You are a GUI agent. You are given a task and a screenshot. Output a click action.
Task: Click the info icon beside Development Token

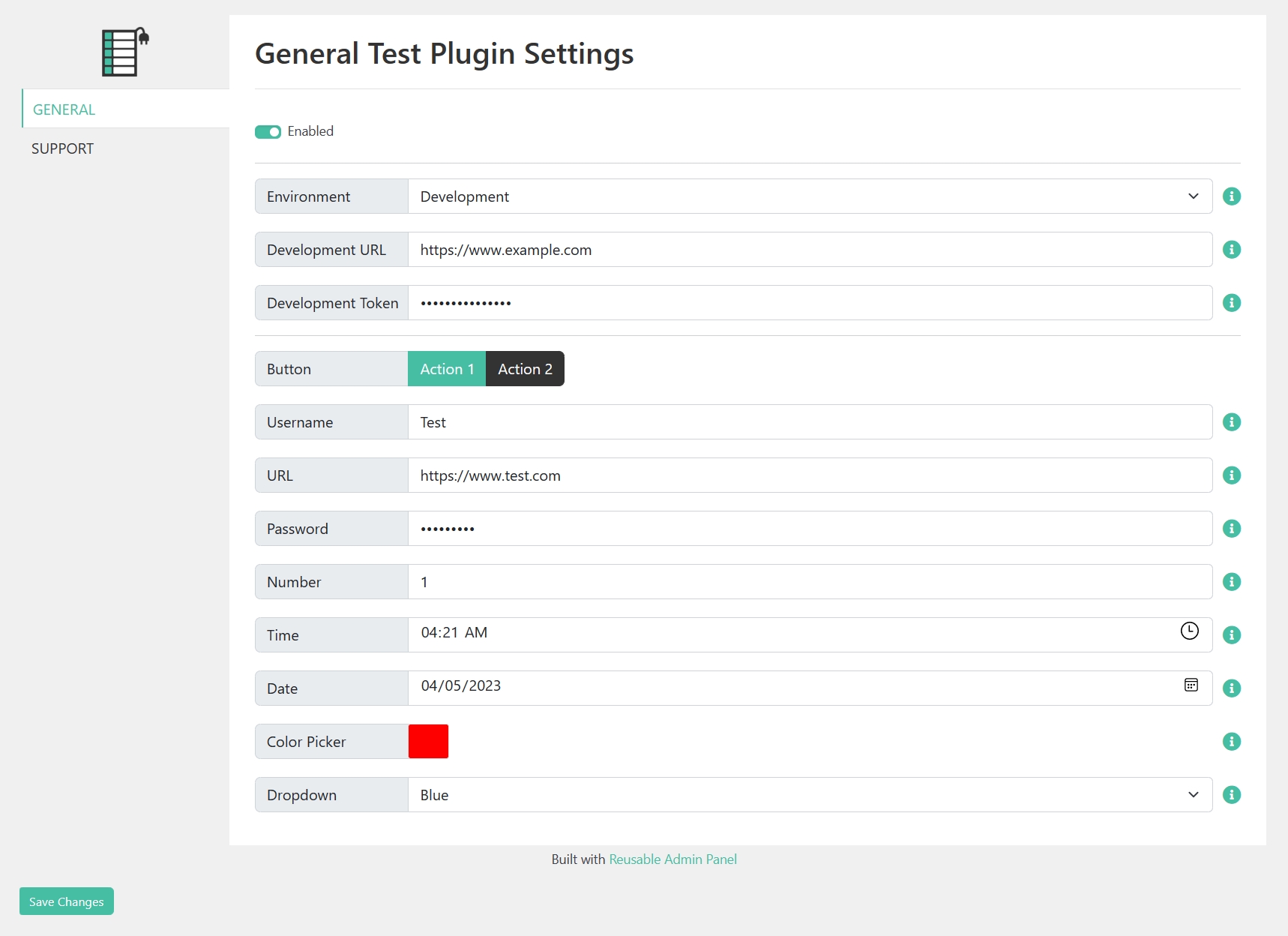1231,303
